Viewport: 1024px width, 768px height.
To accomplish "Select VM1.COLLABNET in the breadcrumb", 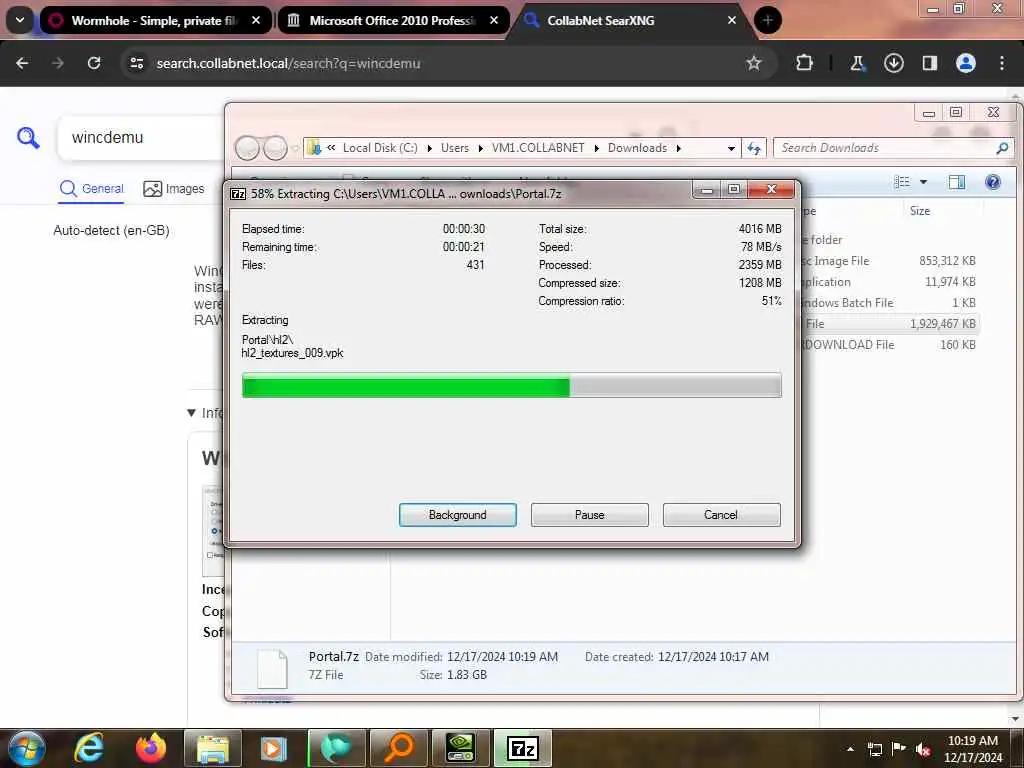I will [x=538, y=148].
